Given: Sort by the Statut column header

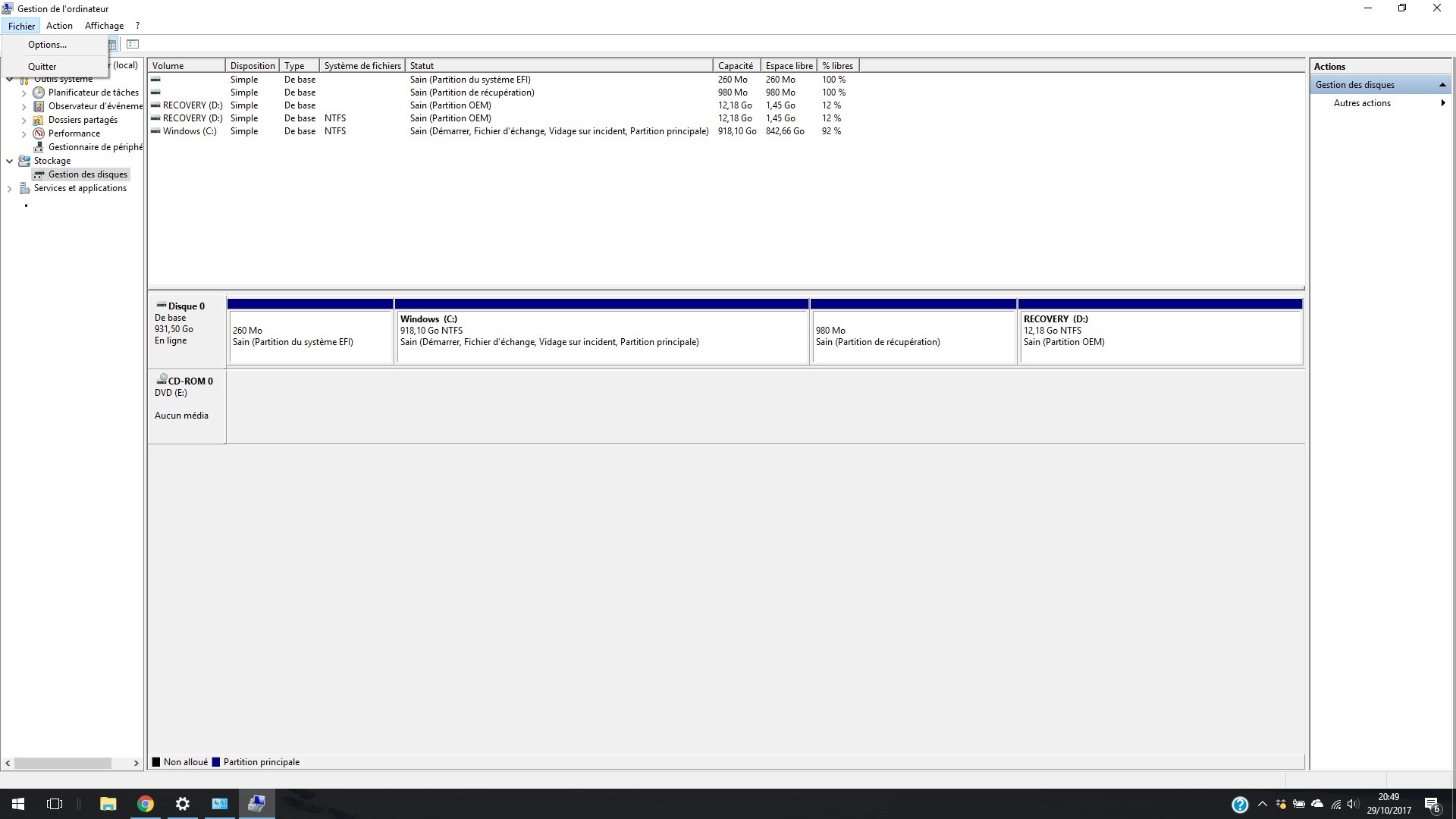Looking at the screenshot, I should (559, 66).
